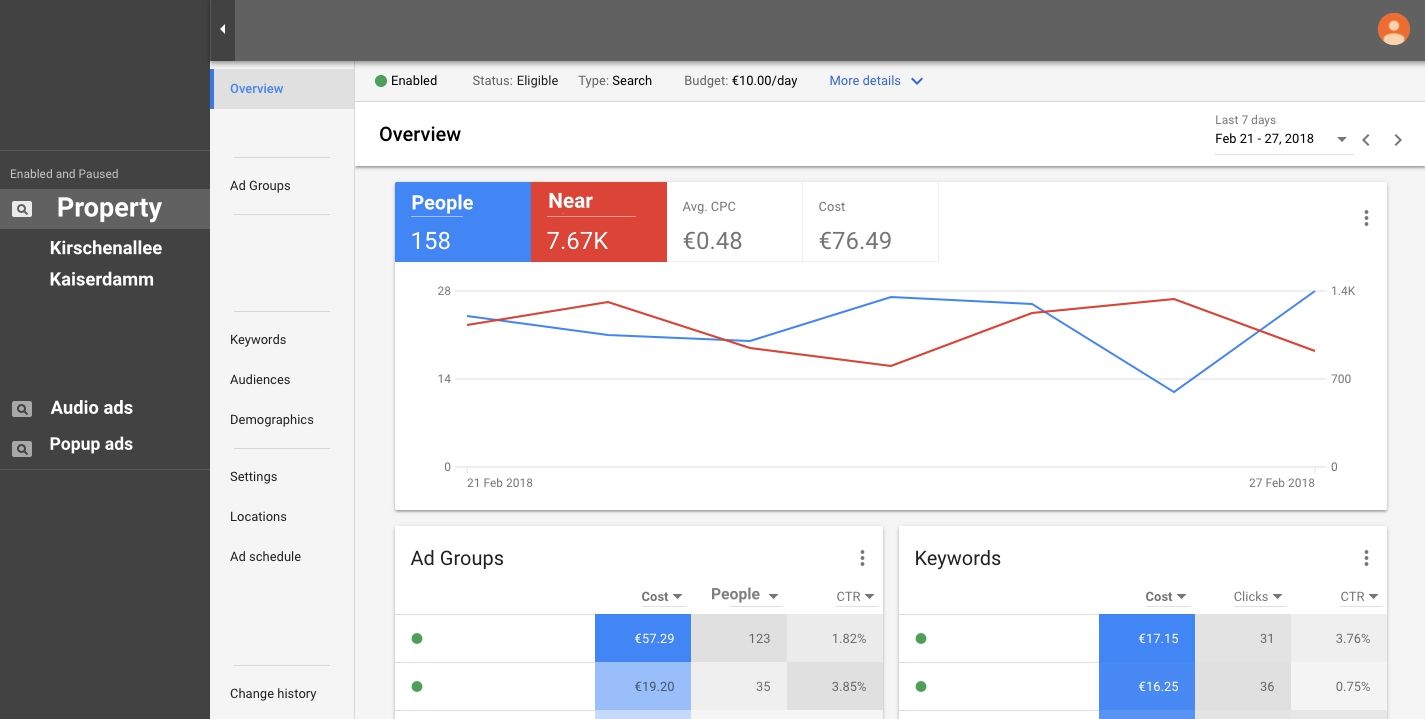Open the Ad schedule page

[x=265, y=557]
